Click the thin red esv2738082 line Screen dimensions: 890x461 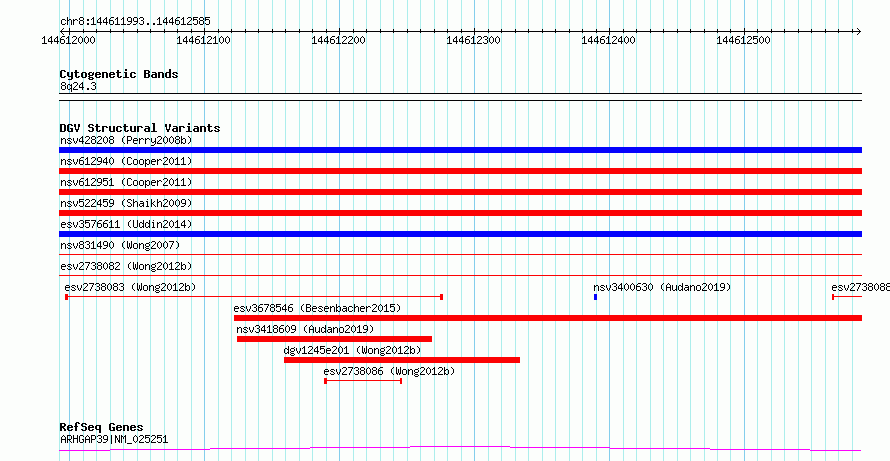(x=460, y=276)
